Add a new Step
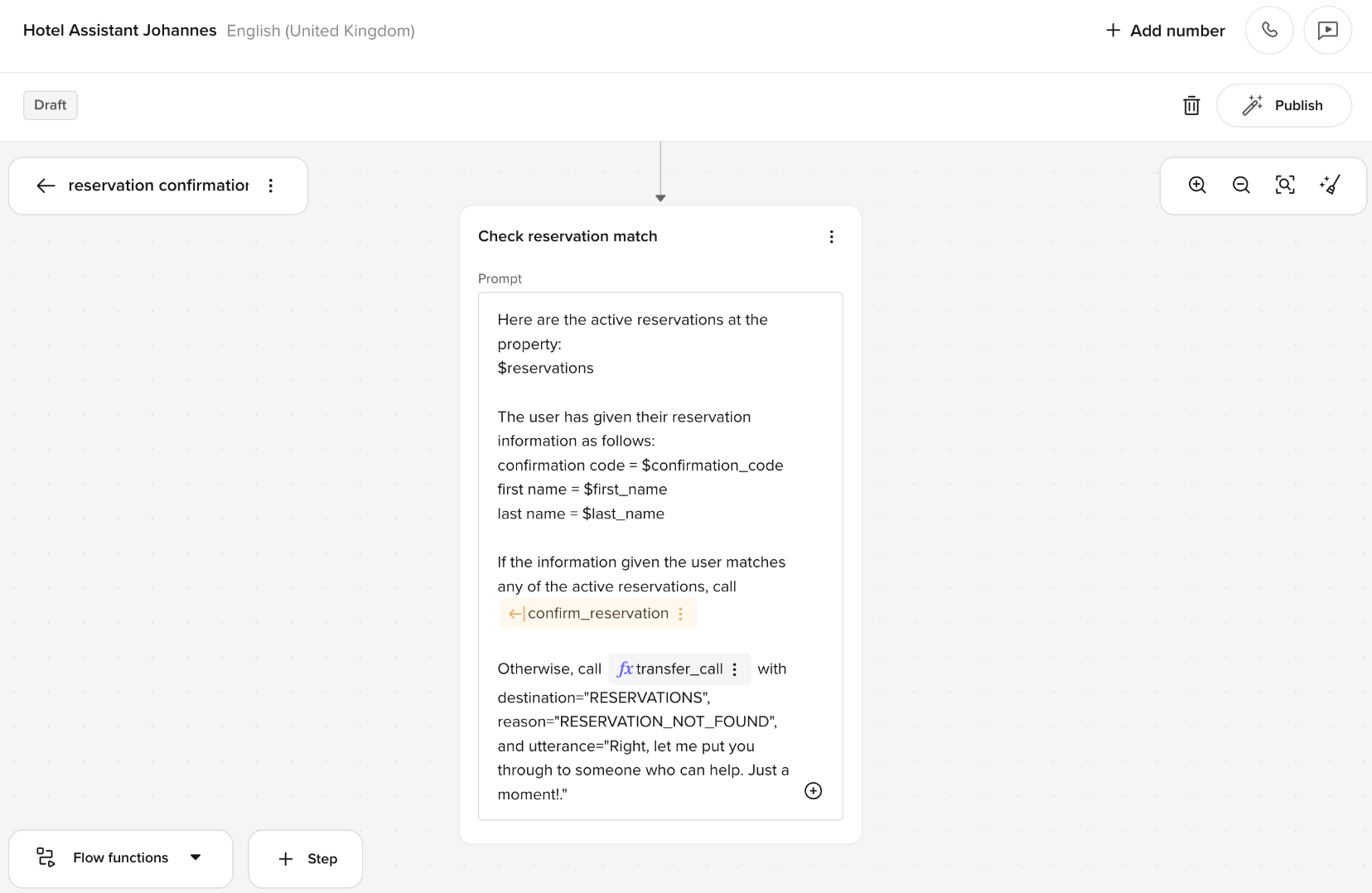The width and height of the screenshot is (1372, 893). tap(306, 859)
